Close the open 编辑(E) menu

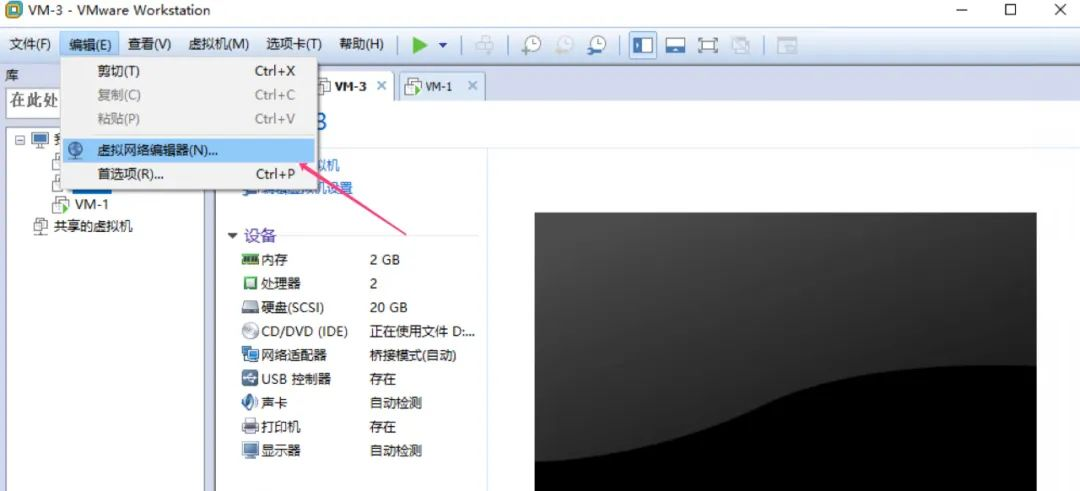point(90,45)
